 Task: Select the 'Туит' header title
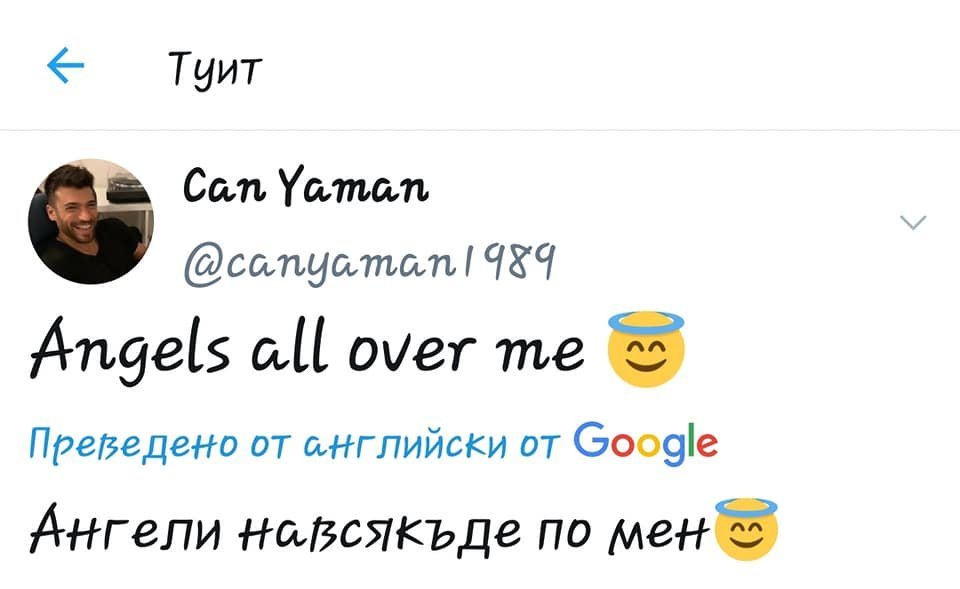tap(215, 70)
